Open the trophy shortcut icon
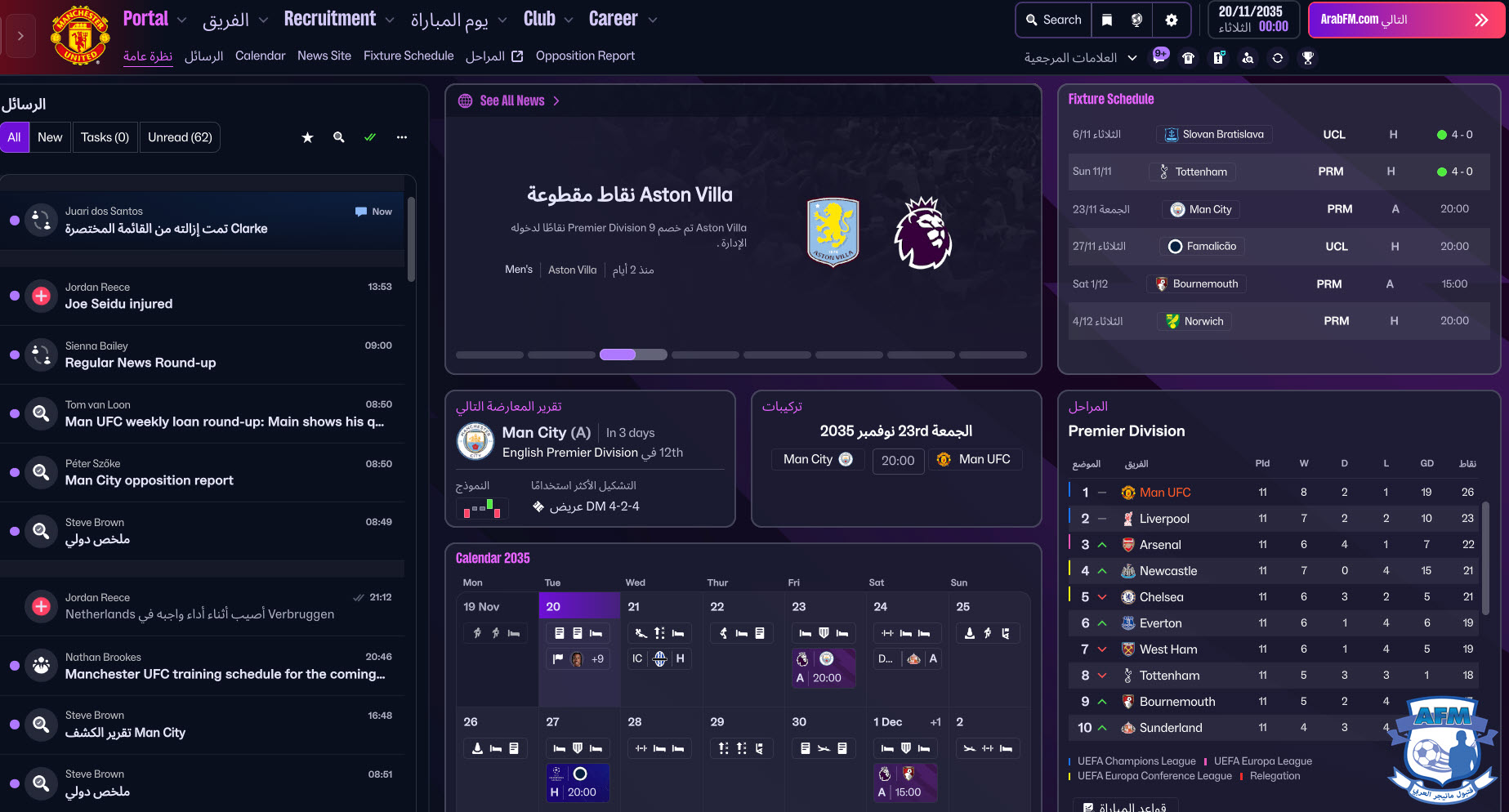This screenshot has width=1509, height=812. pyautogui.click(x=1308, y=58)
